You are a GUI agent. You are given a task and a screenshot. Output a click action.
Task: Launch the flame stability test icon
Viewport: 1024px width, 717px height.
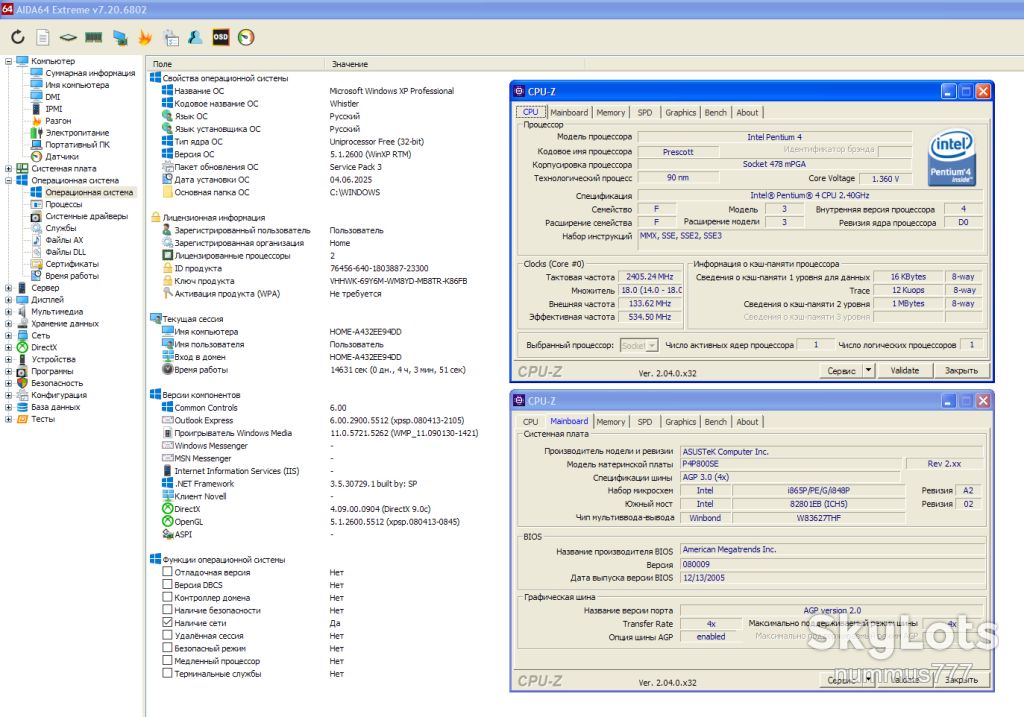(x=145, y=37)
